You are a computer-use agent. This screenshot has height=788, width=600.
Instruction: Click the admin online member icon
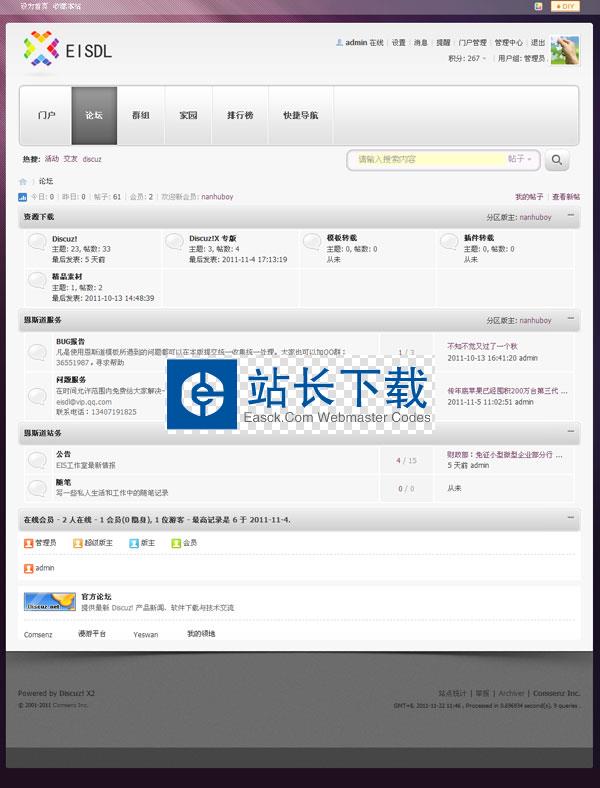pyautogui.click(x=29, y=568)
